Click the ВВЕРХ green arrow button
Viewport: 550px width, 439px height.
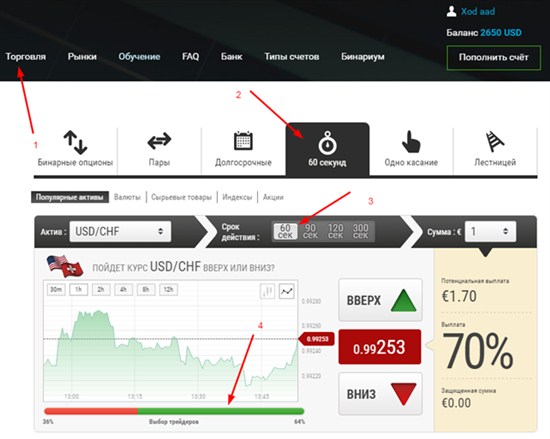click(380, 300)
